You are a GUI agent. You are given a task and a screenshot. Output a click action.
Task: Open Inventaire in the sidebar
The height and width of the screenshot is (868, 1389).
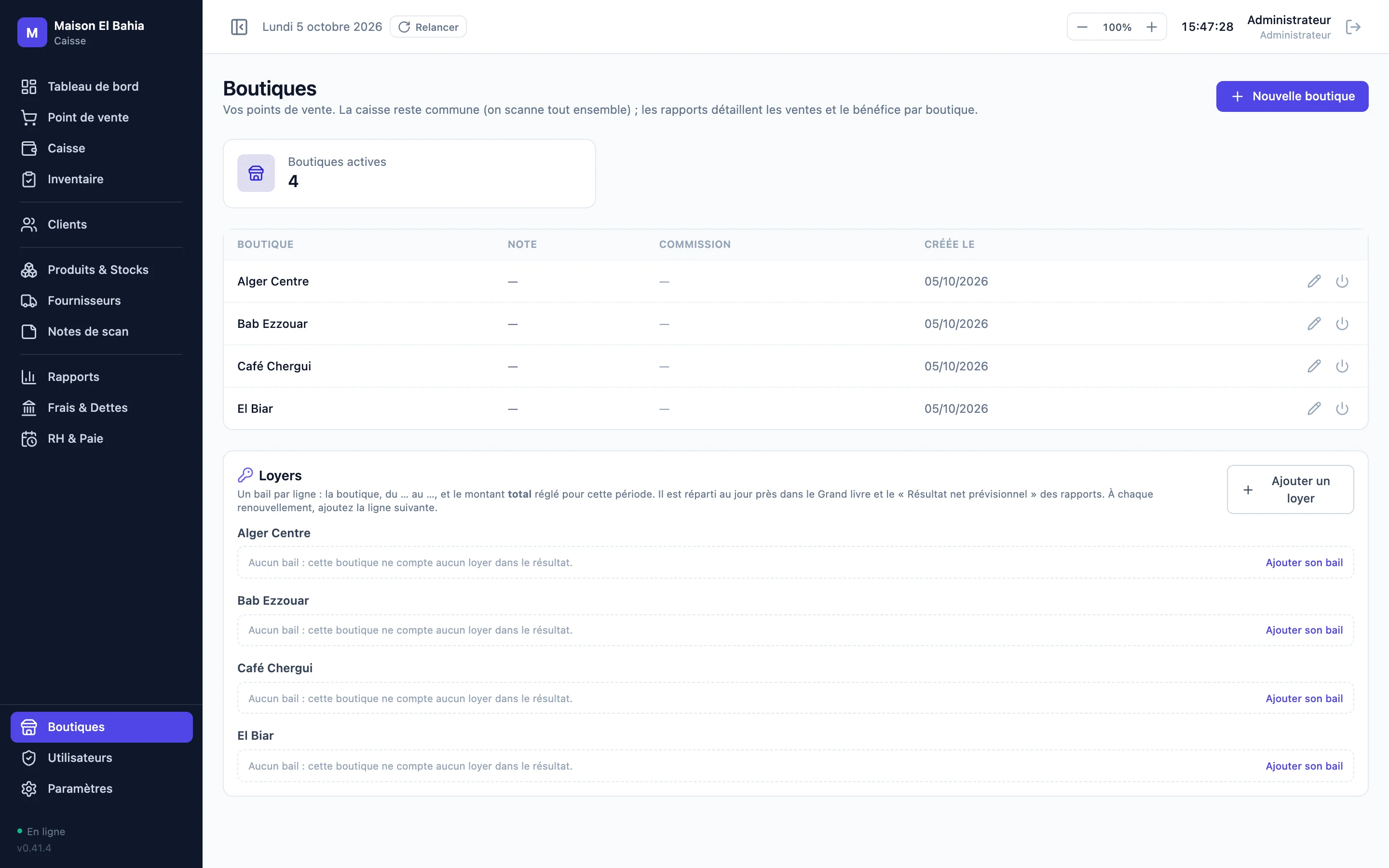(x=102, y=180)
